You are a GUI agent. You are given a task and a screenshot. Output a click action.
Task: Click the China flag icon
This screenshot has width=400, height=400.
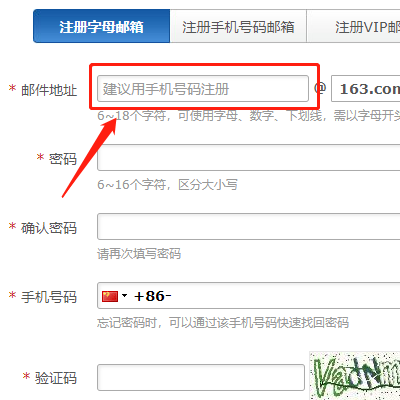(x=110, y=296)
